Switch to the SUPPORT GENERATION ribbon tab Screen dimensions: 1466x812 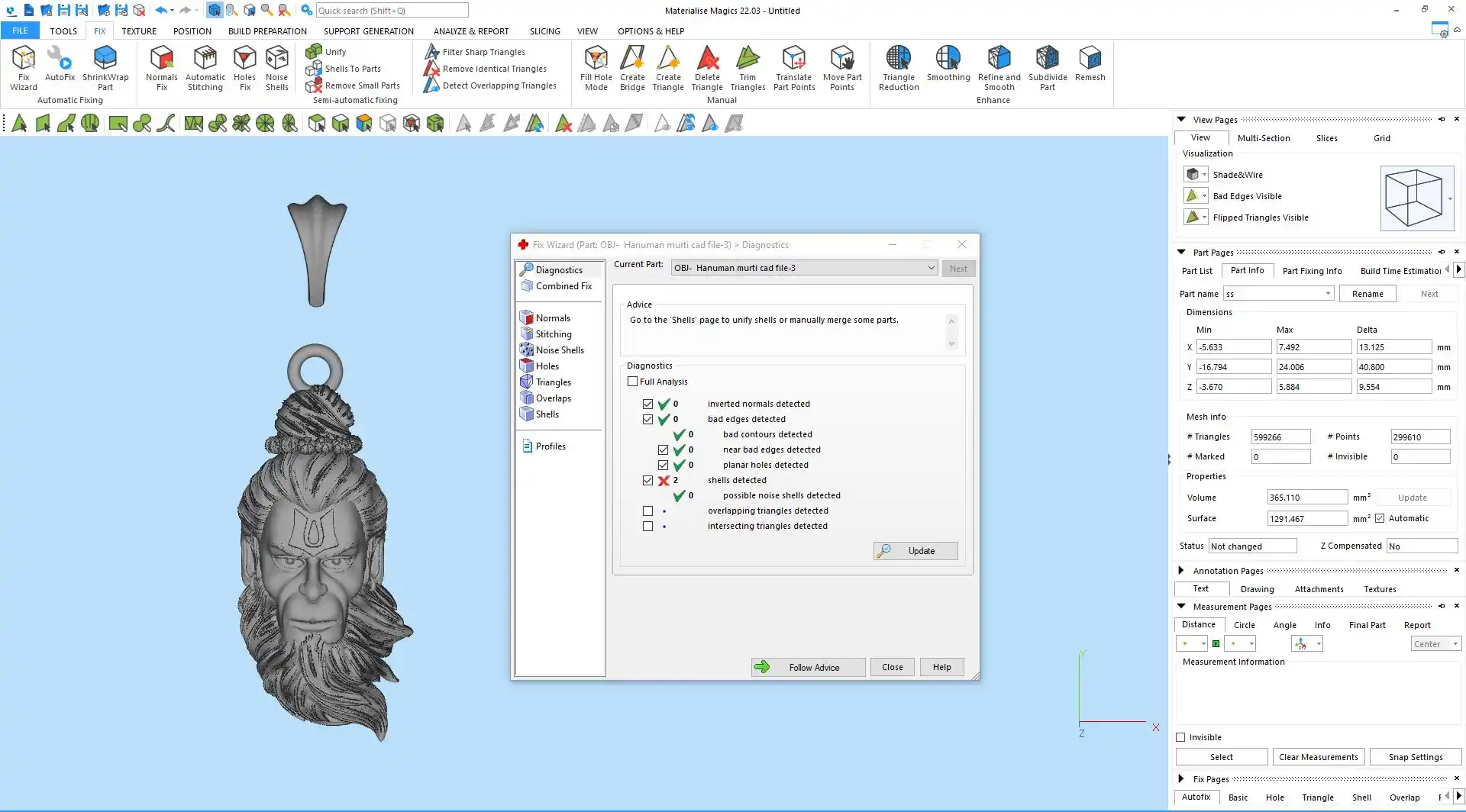pyautogui.click(x=368, y=31)
